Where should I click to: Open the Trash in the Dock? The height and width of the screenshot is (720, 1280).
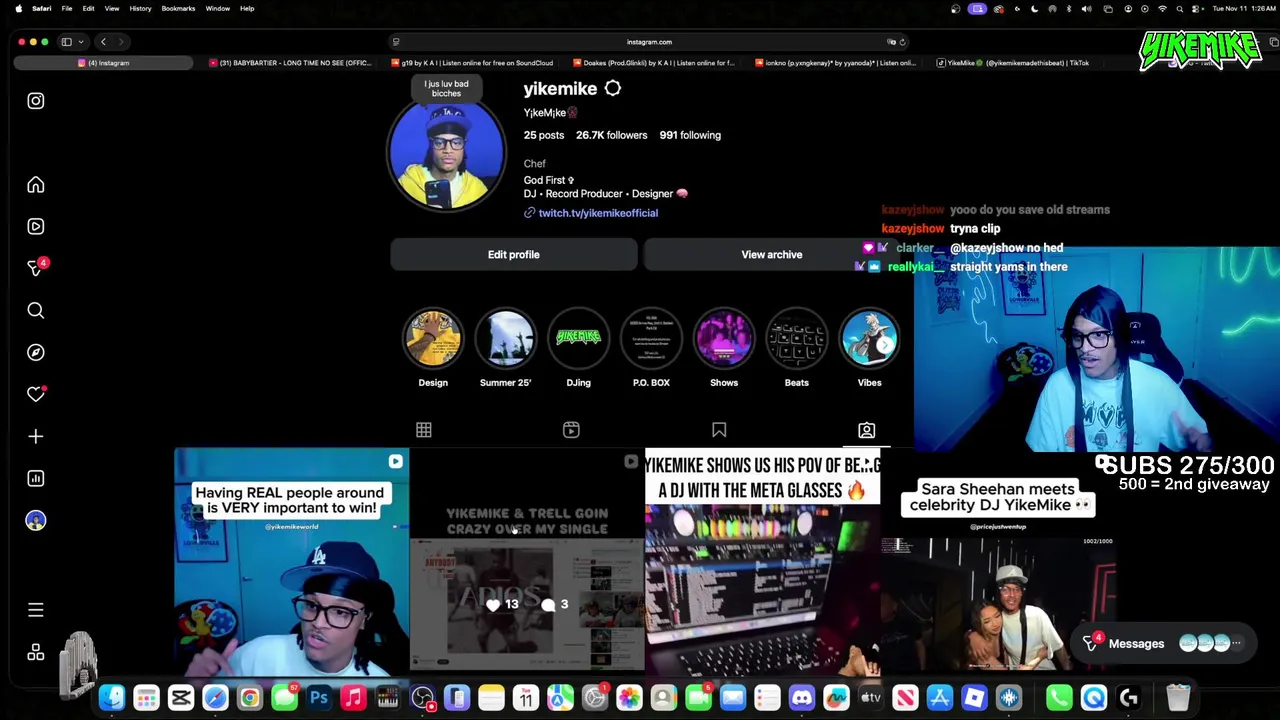click(x=1178, y=697)
